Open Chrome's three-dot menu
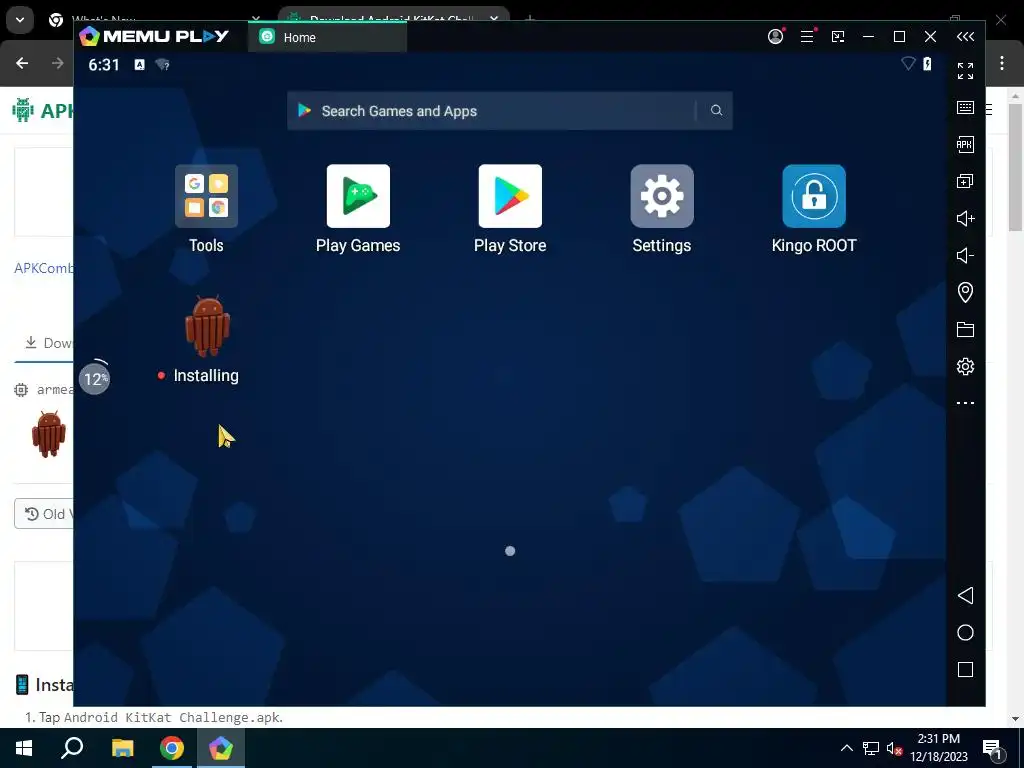 (x=1002, y=63)
